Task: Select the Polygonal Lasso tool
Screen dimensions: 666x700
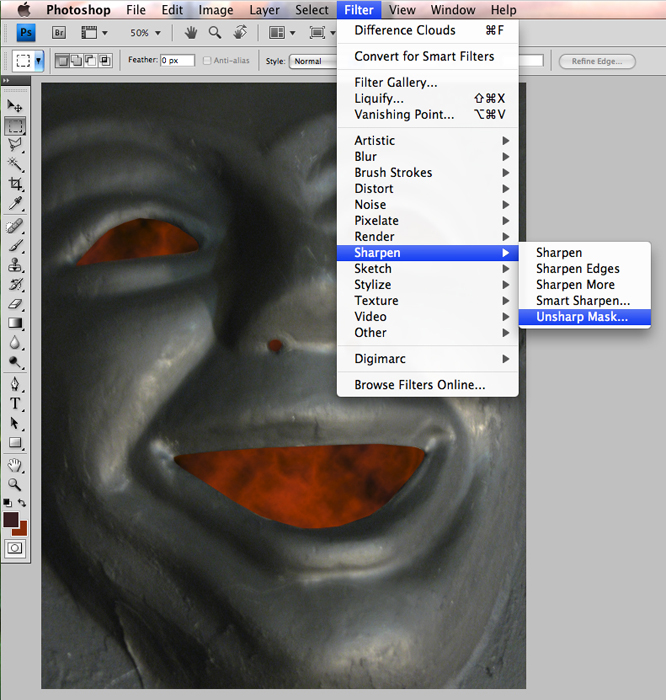Action: [x=15, y=145]
